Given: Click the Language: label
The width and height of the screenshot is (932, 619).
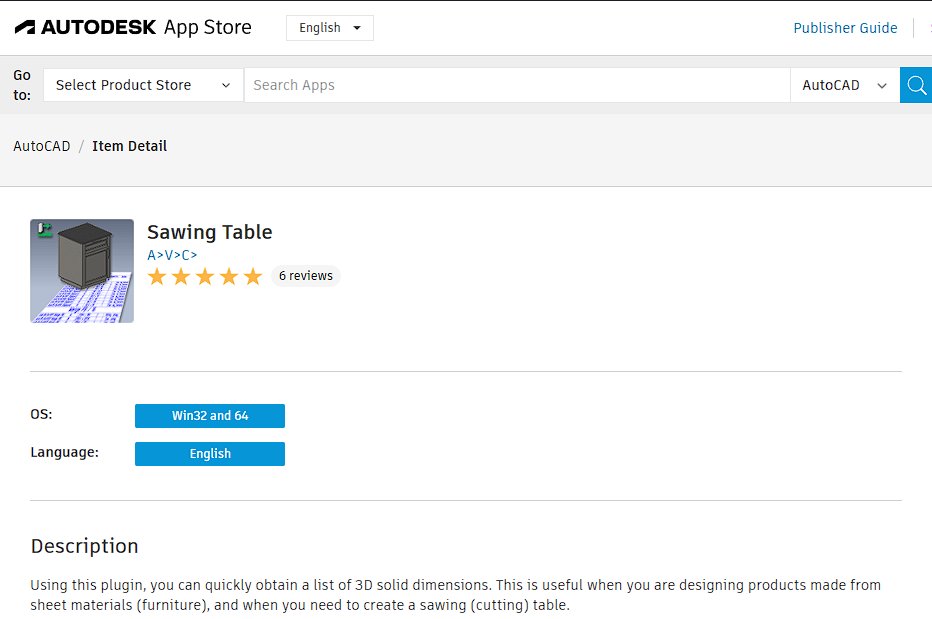Looking at the screenshot, I should tap(64, 453).
